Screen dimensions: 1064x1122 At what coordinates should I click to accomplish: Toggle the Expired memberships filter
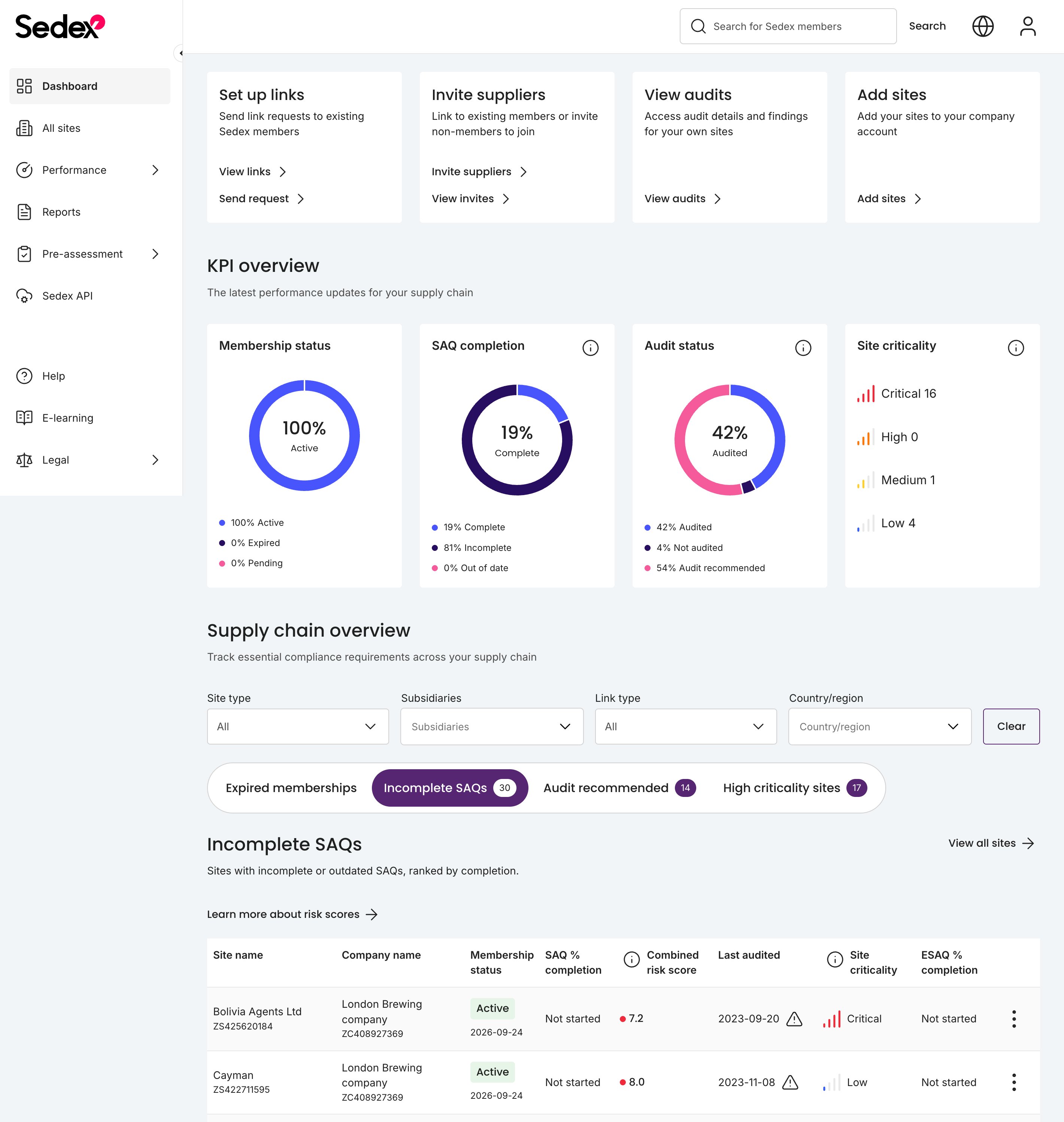(x=290, y=787)
